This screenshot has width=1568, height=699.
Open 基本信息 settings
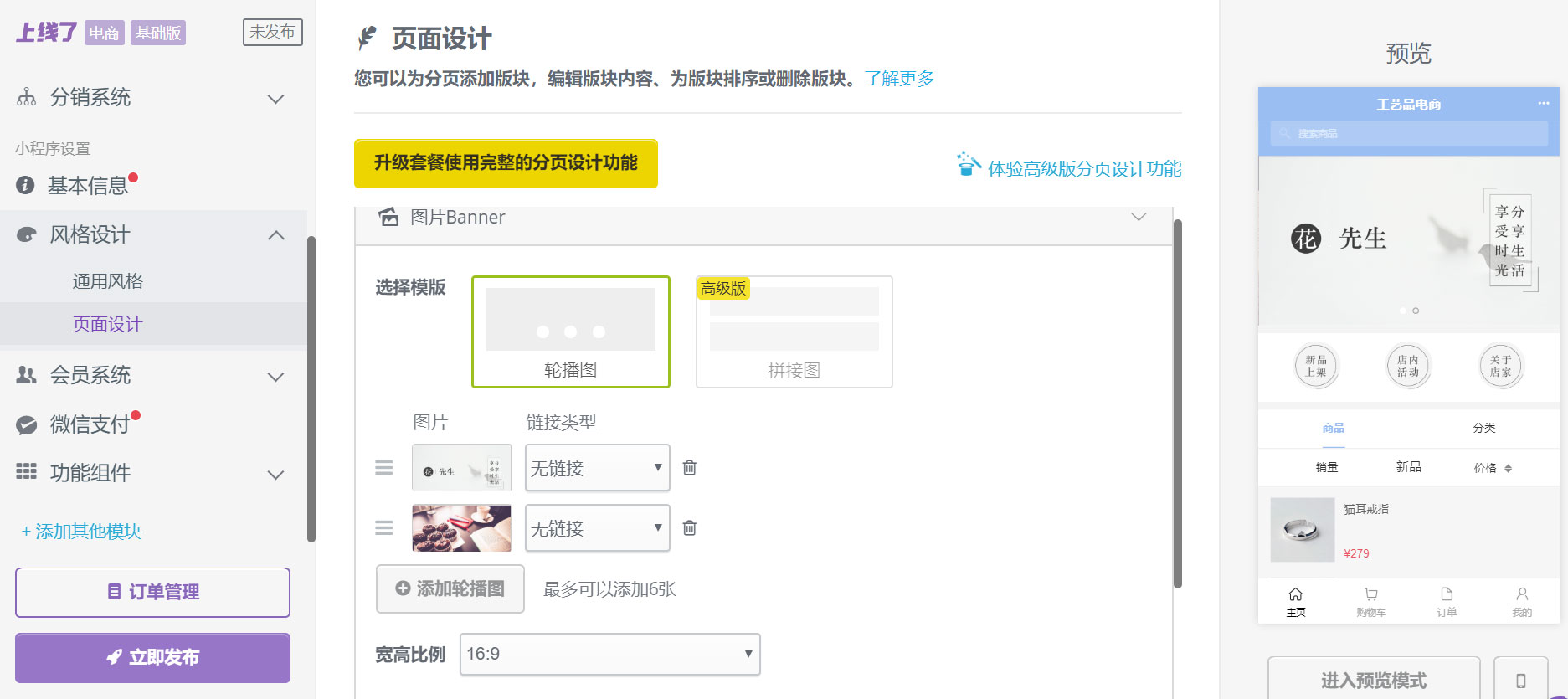coord(87,185)
